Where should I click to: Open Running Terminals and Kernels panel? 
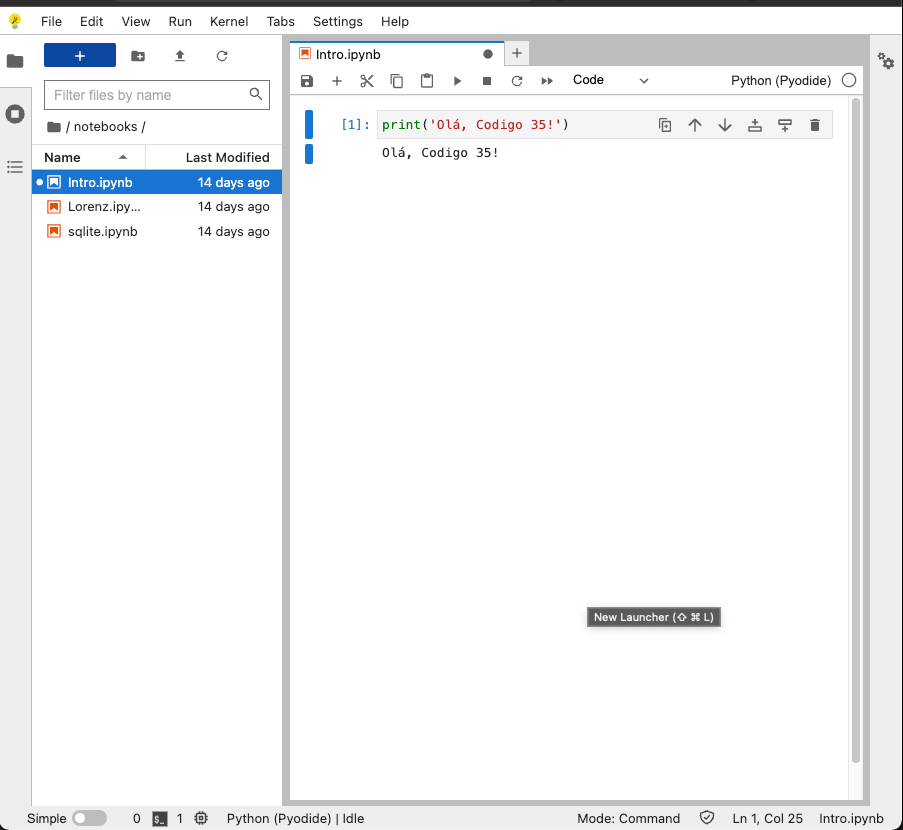15,113
